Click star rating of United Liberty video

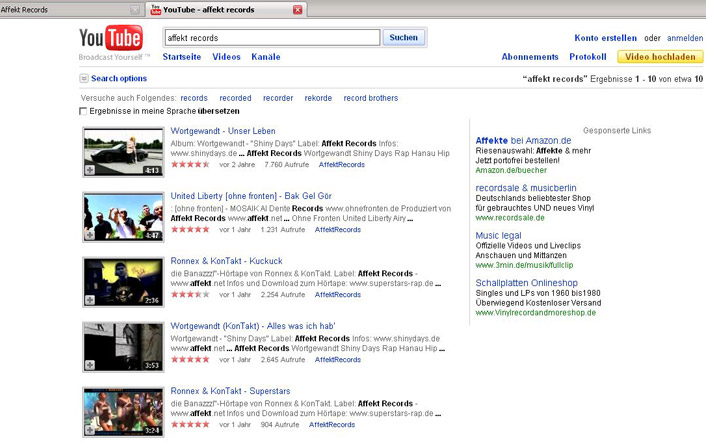[x=190, y=230]
